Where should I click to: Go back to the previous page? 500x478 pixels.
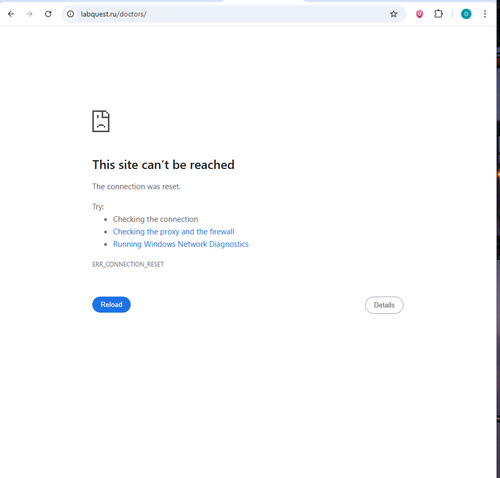point(11,14)
